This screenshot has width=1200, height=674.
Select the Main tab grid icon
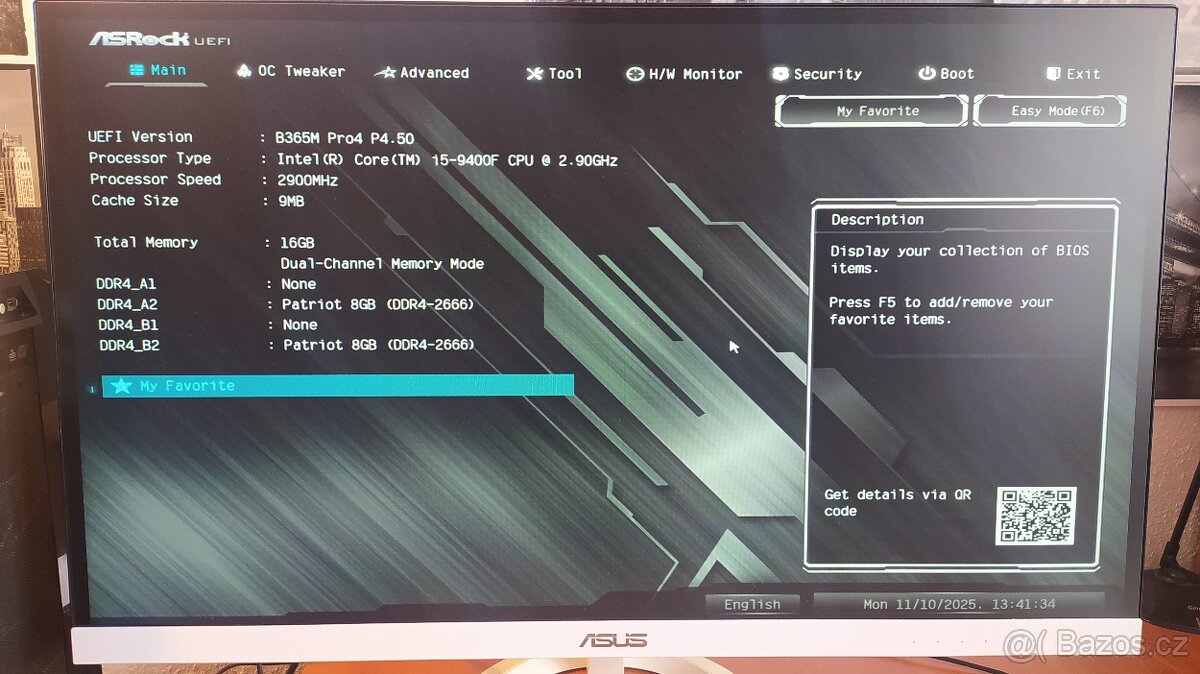coord(135,70)
